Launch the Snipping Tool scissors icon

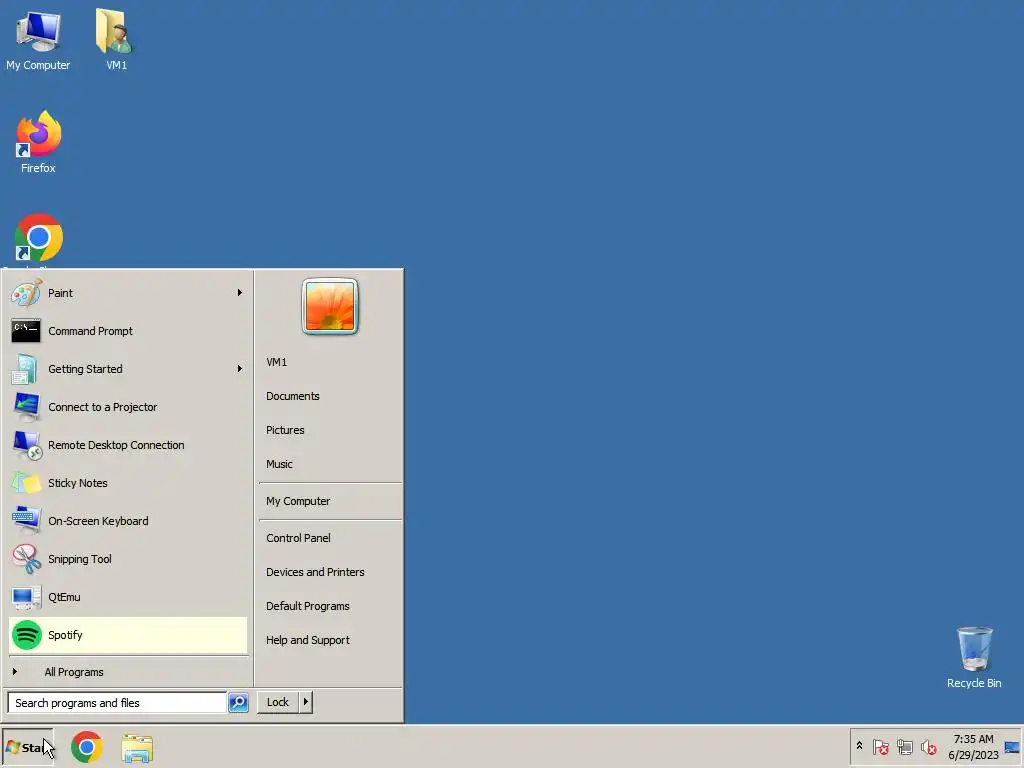tap(26, 559)
